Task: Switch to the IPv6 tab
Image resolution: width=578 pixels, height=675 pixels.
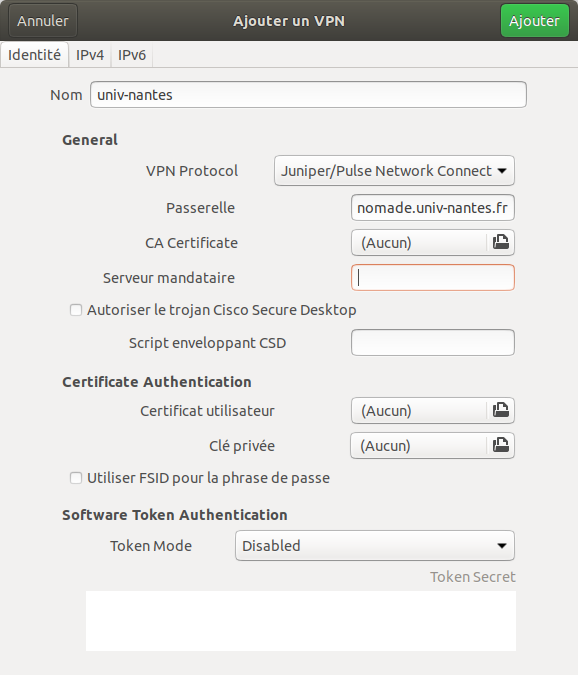Action: (x=132, y=55)
